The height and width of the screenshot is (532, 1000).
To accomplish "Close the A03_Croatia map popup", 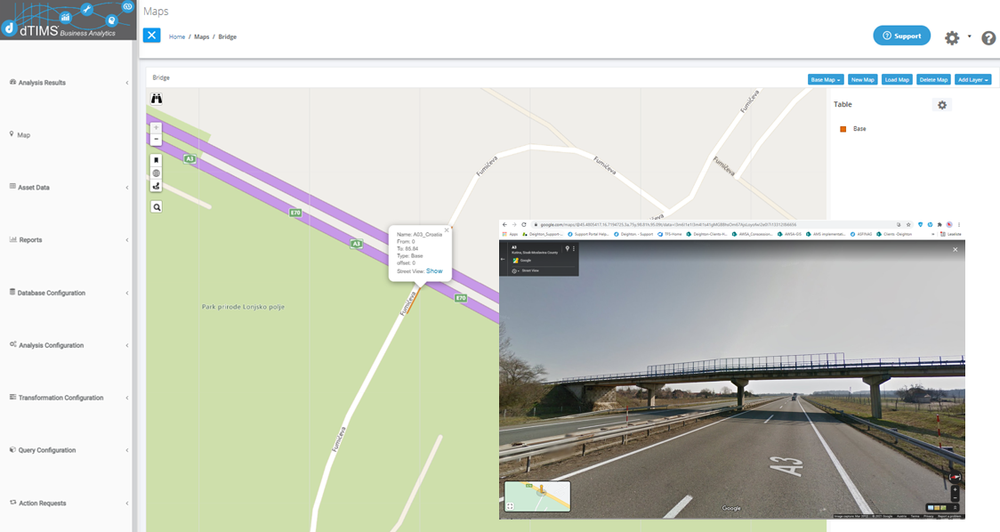I will (446, 230).
